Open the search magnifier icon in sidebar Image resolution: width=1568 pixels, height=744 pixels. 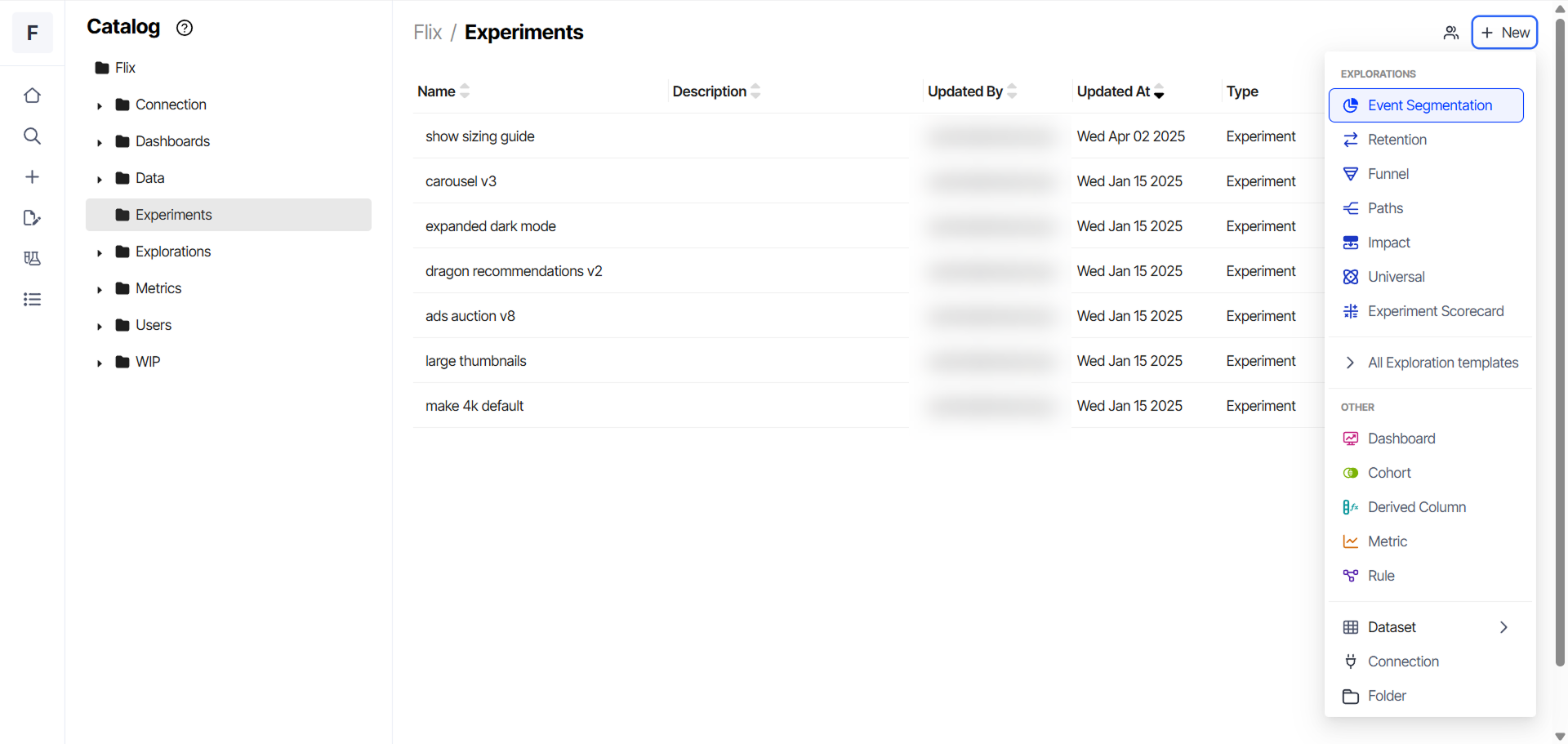[32, 136]
